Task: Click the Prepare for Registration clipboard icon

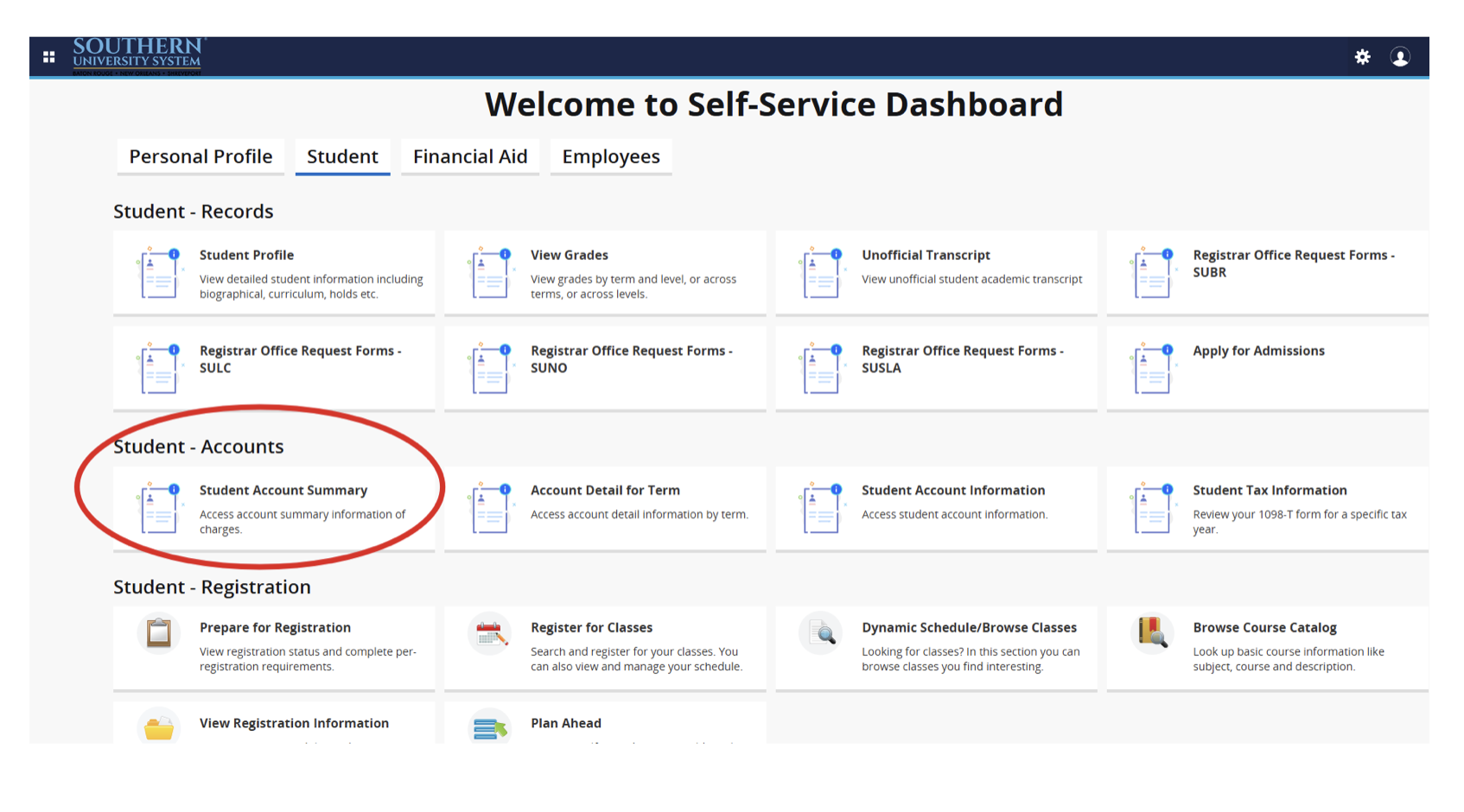Action: 159,634
